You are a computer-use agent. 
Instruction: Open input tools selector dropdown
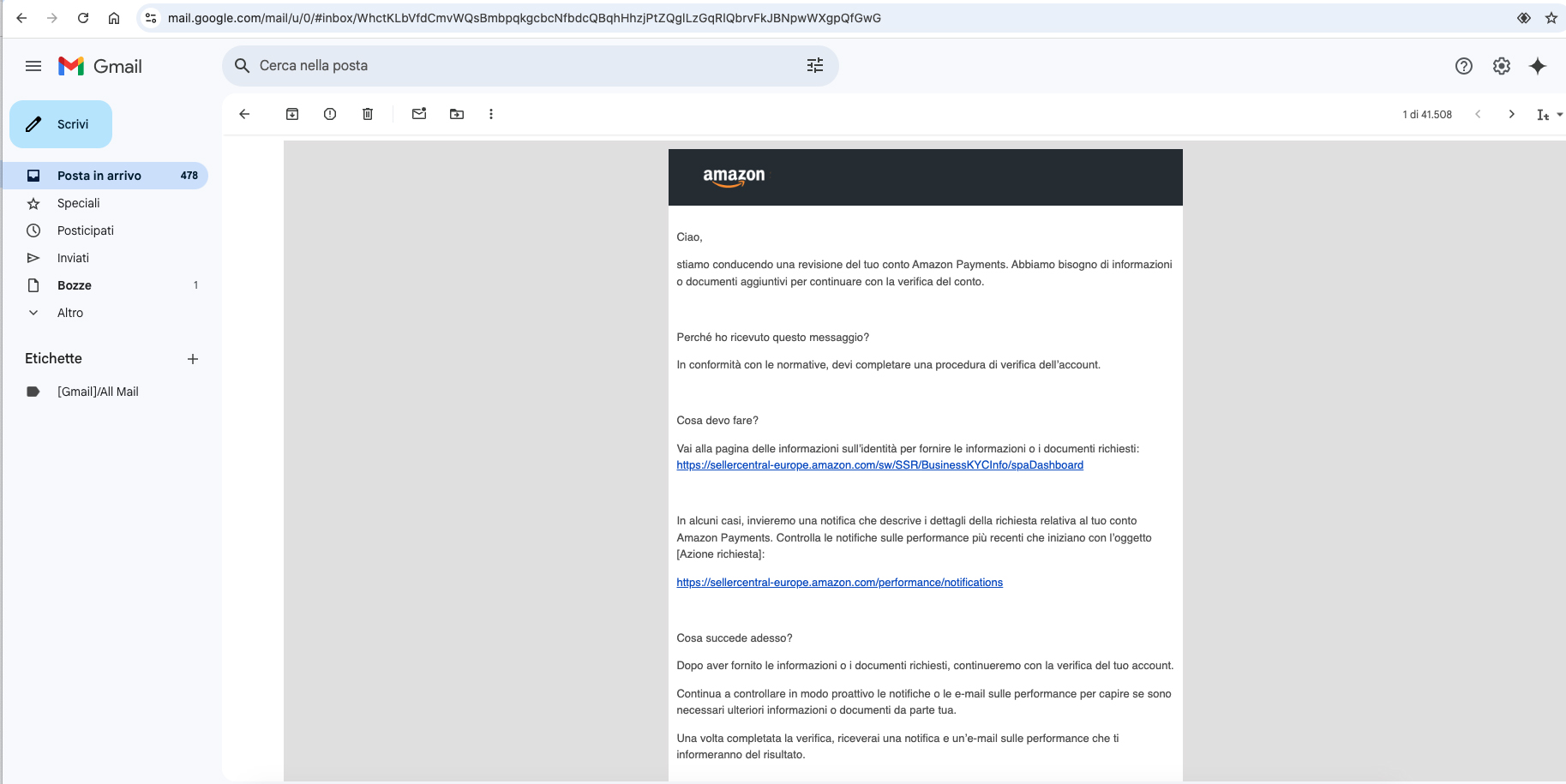1550,115
